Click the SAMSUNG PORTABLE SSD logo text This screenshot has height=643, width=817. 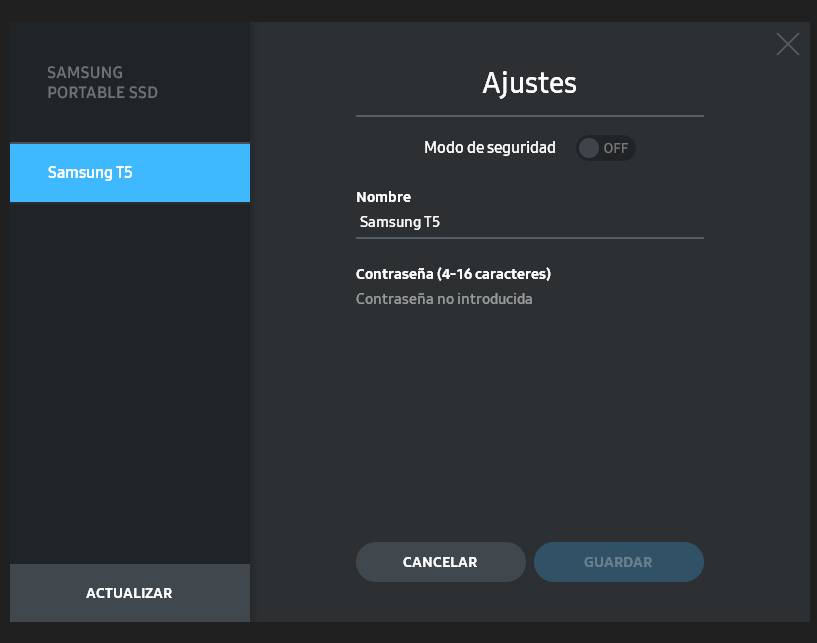[103, 82]
